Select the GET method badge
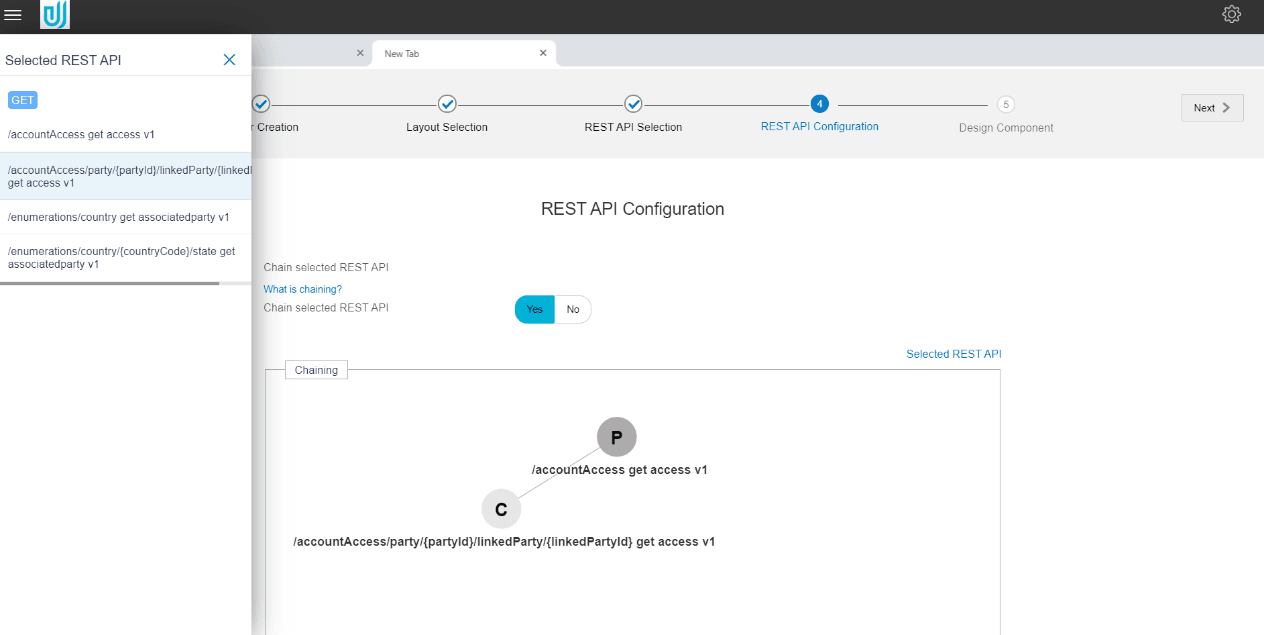Image resolution: width=1264 pixels, height=635 pixels. (x=23, y=100)
